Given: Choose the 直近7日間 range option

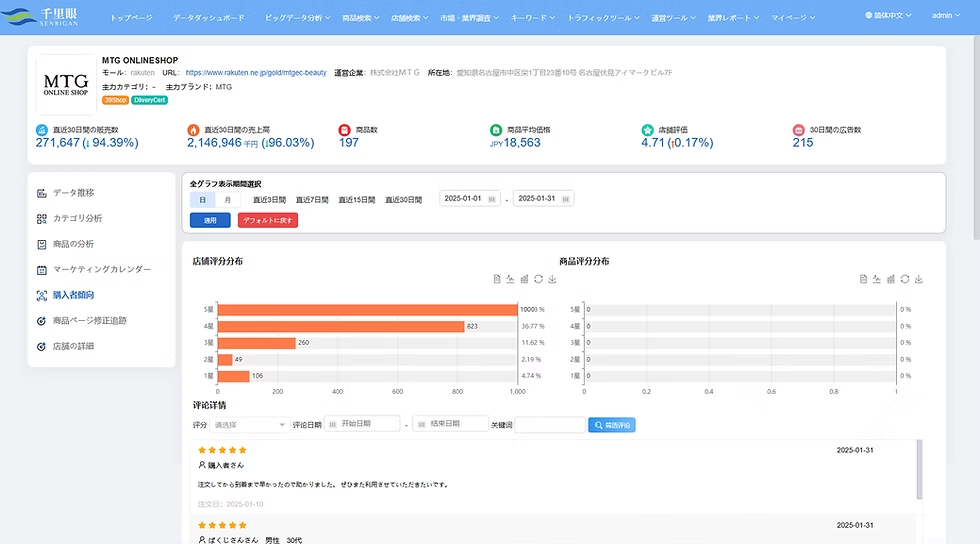Looking at the screenshot, I should coord(312,200).
